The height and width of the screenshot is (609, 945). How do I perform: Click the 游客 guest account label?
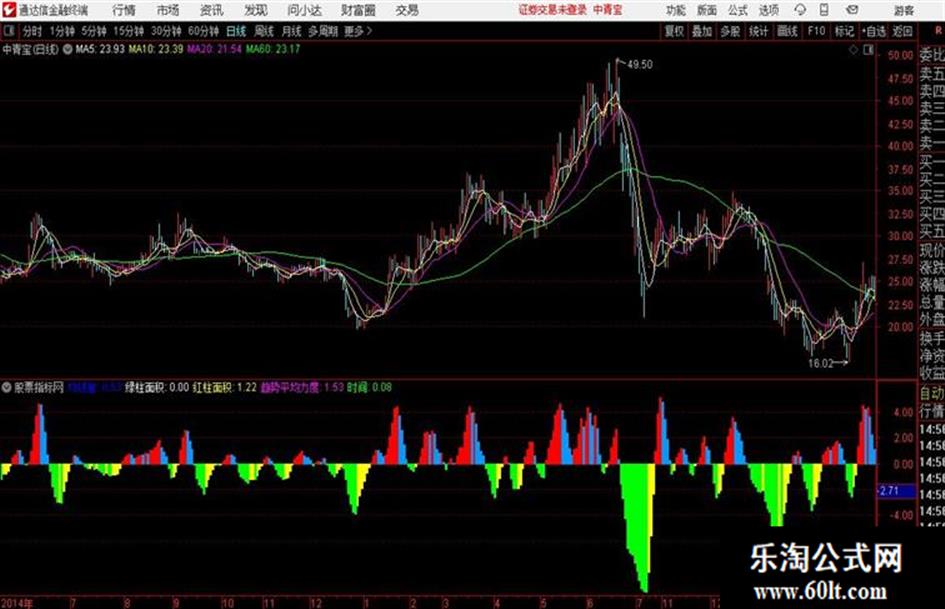click(903, 10)
